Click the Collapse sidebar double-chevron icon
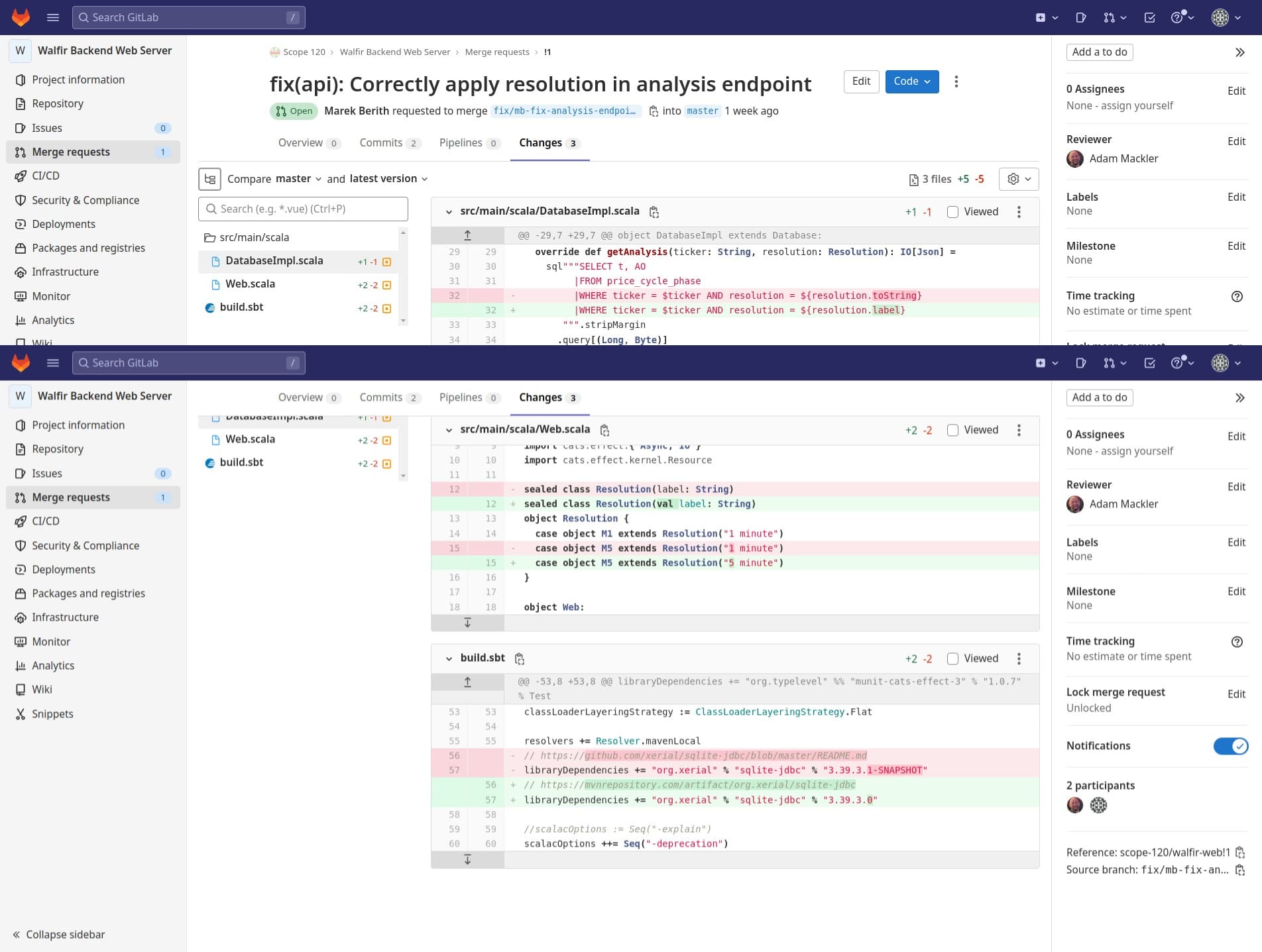The height and width of the screenshot is (952, 1262). 17,935
